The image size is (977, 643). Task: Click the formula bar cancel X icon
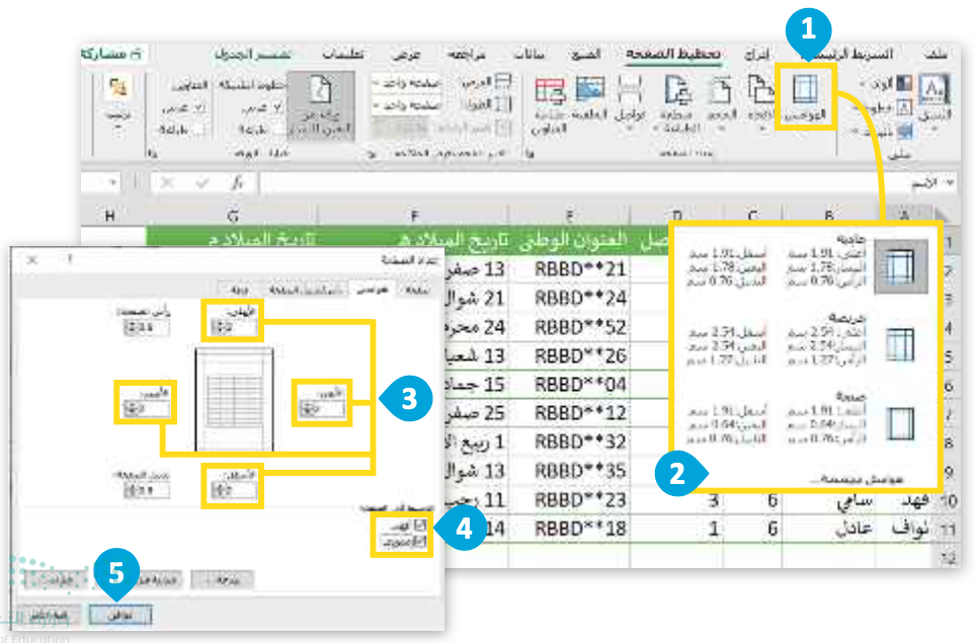(x=167, y=183)
